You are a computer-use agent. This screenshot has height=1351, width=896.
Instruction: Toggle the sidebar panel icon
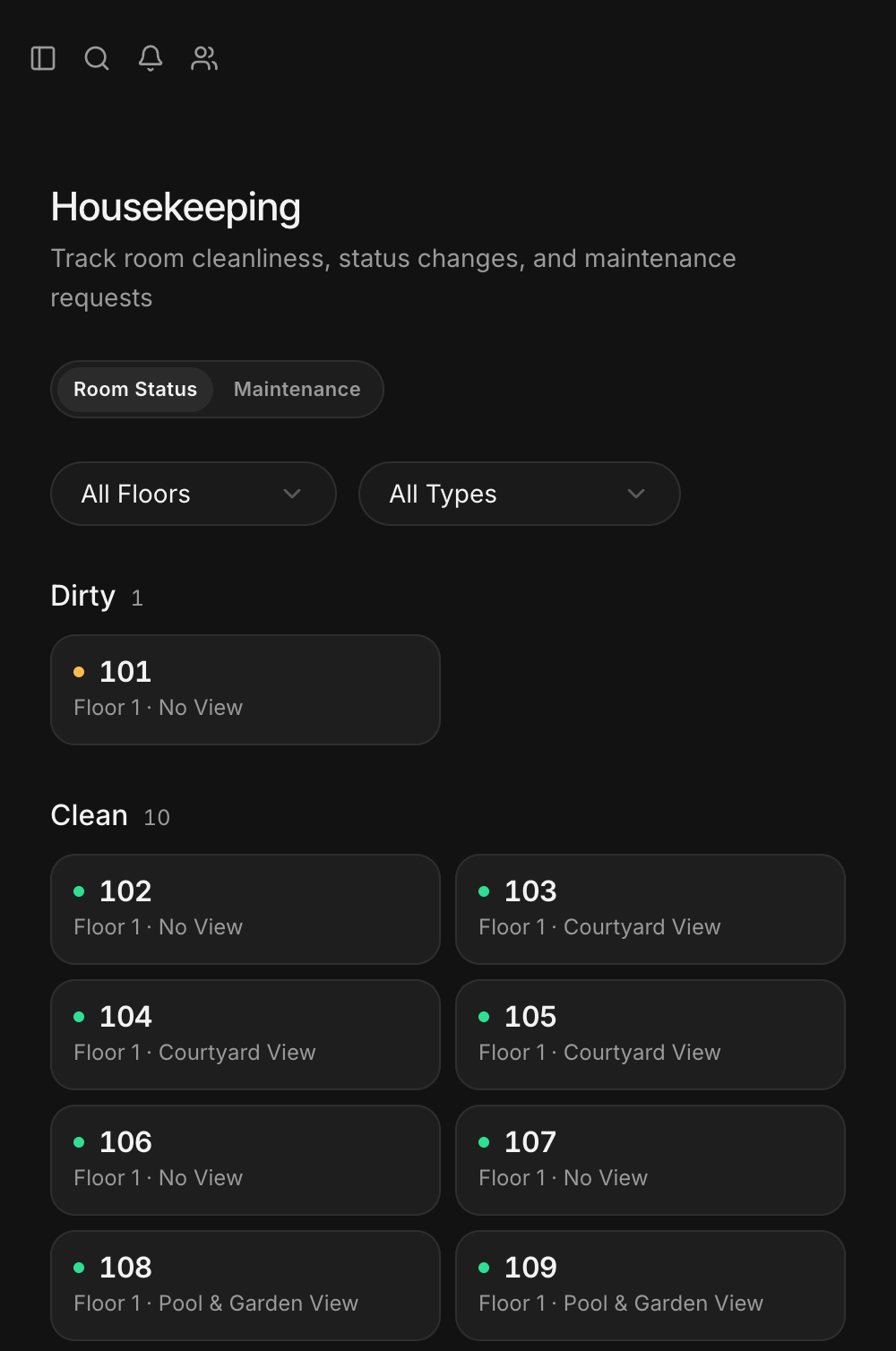[43, 58]
